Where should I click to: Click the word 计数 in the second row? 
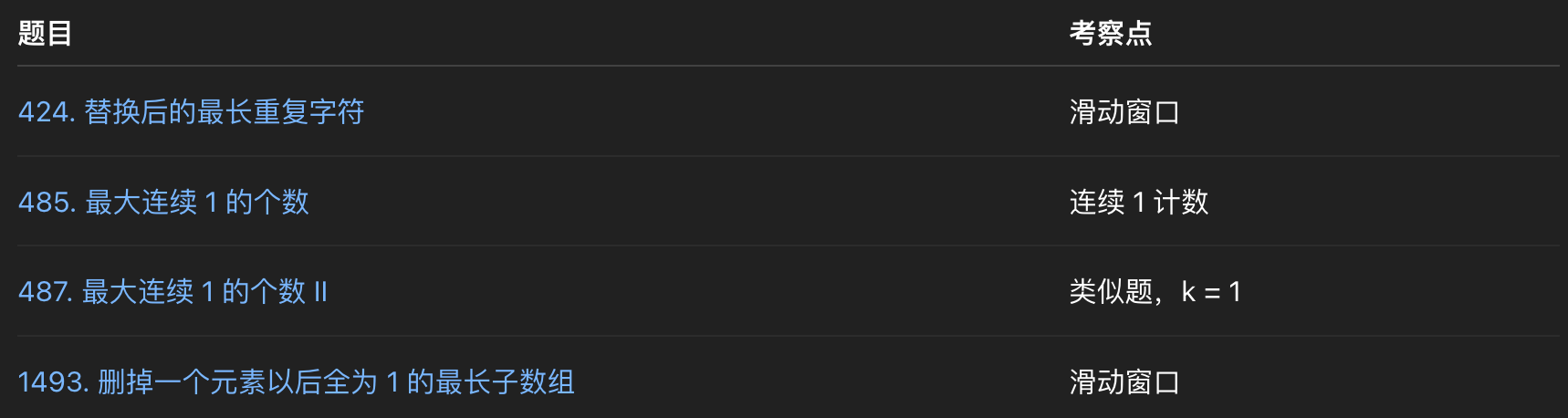[x=1181, y=202]
